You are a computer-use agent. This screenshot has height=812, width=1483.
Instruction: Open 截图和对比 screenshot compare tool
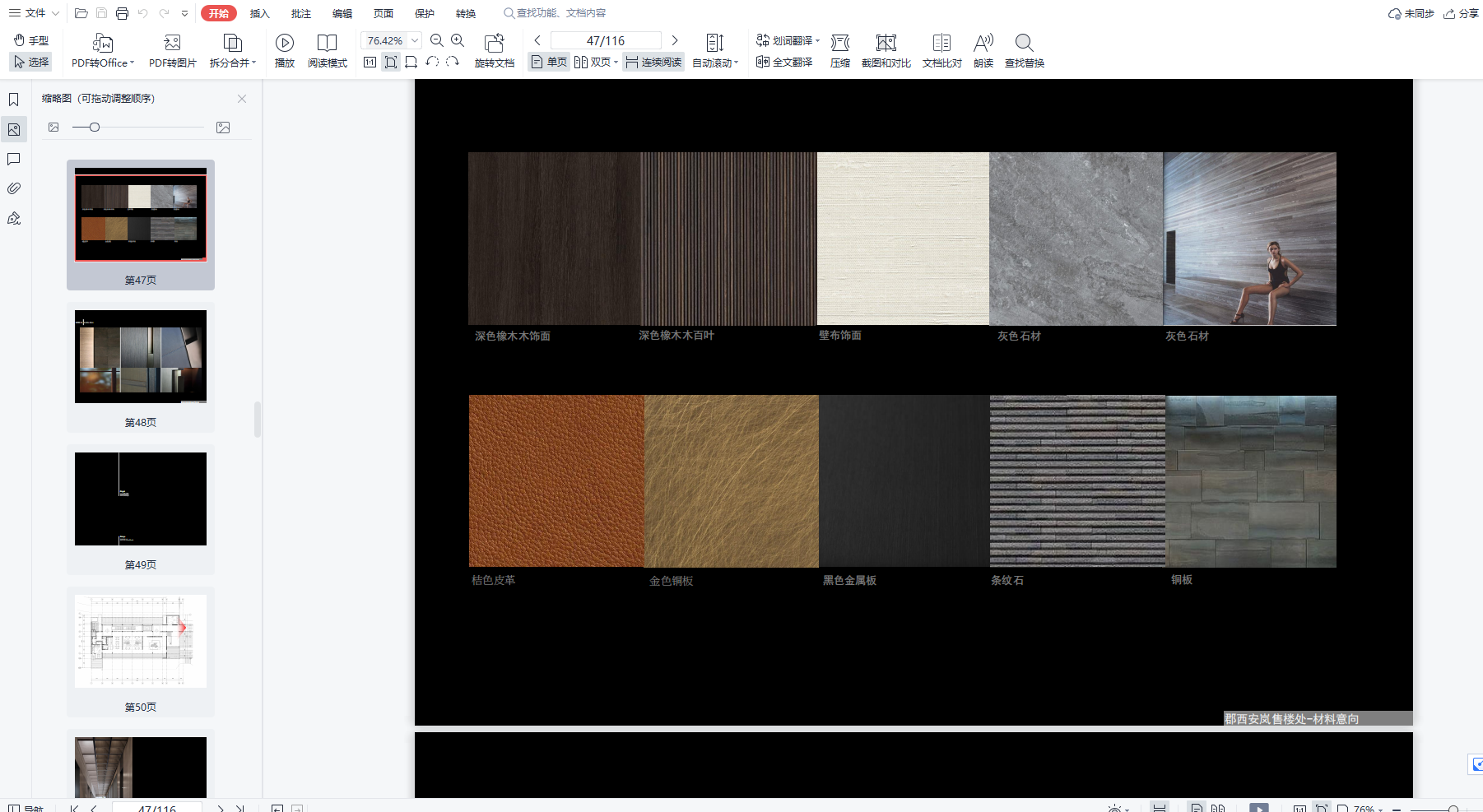point(886,51)
